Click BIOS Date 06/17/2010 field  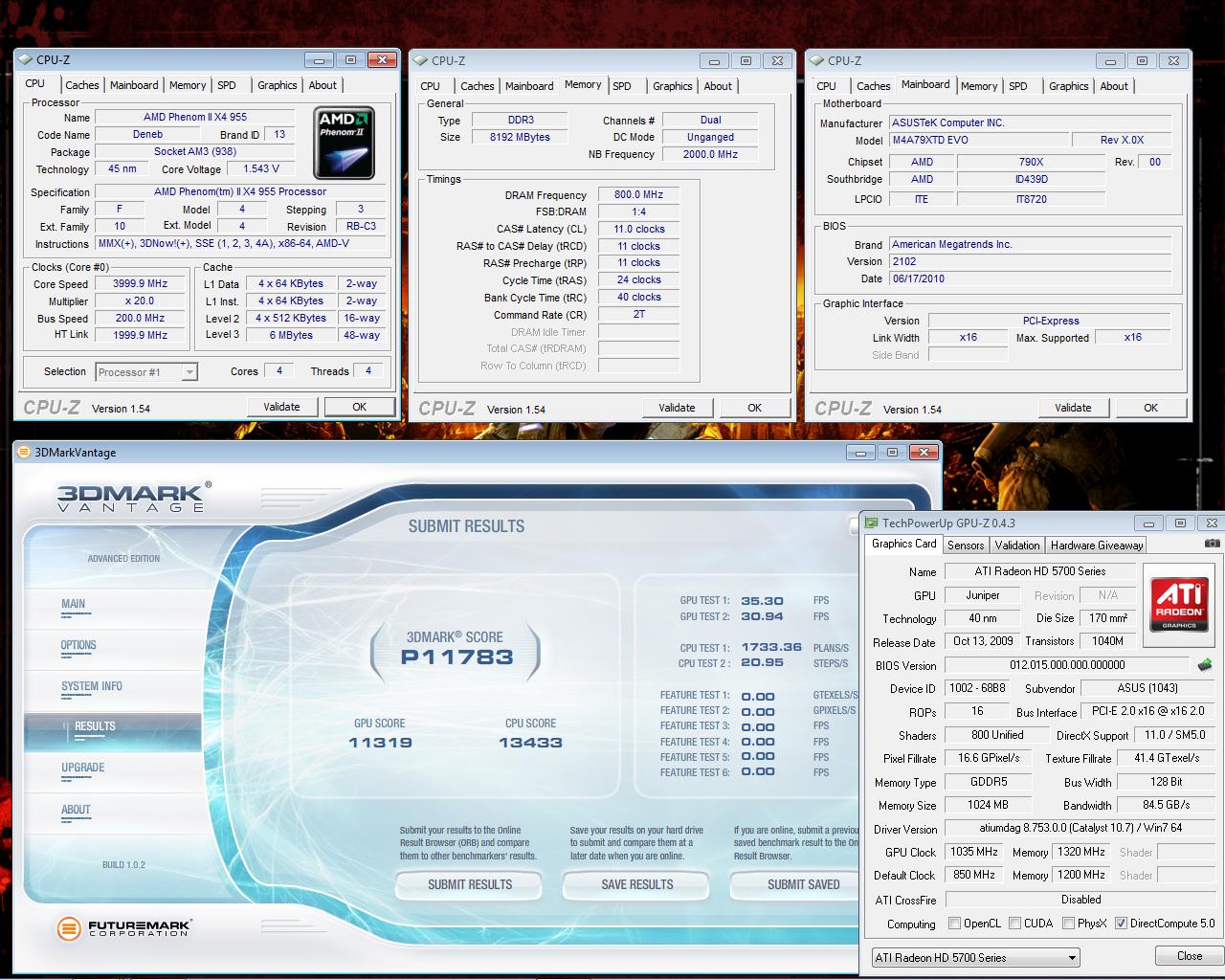pyautogui.click(x=1030, y=278)
